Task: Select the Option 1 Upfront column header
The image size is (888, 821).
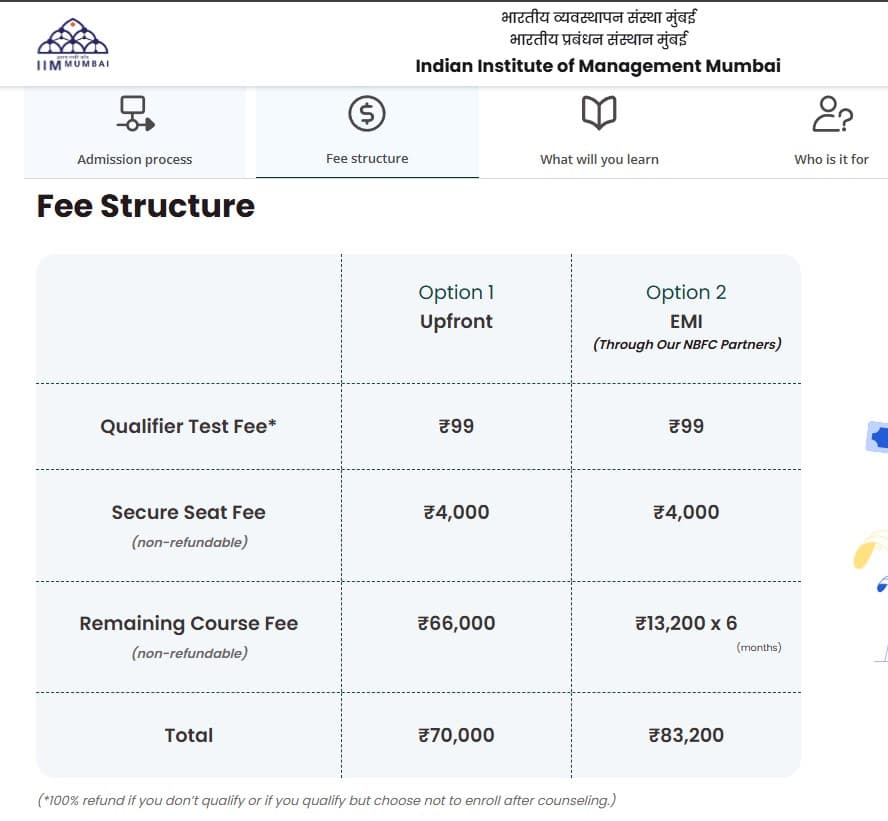Action: click(x=456, y=306)
